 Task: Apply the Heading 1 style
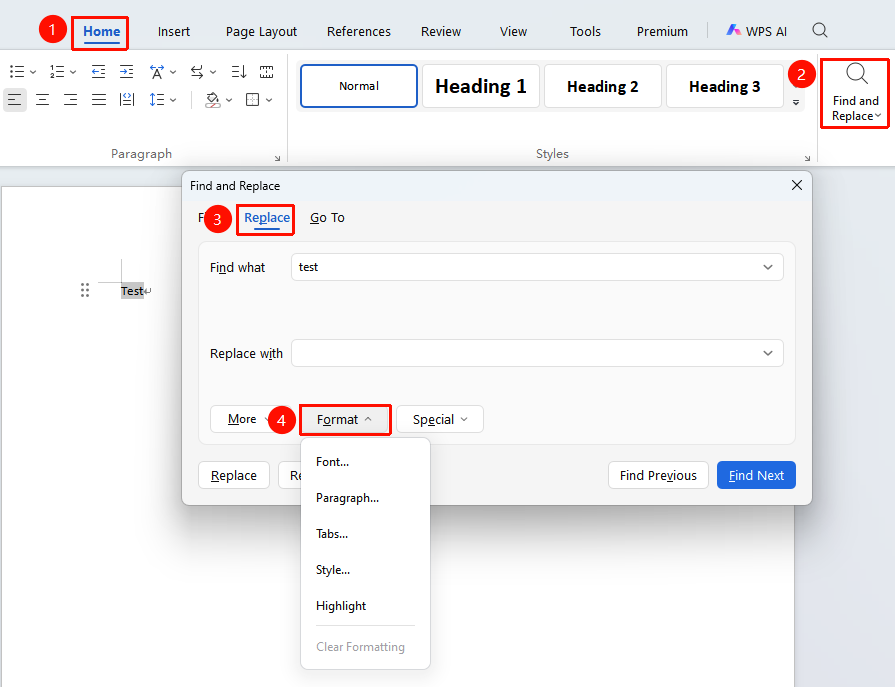pos(481,86)
